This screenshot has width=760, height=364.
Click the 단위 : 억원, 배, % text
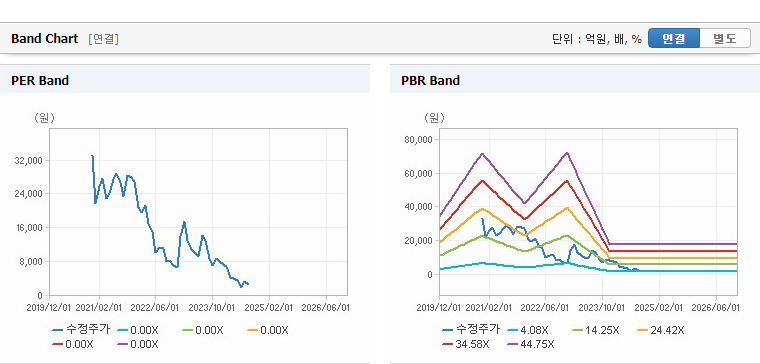tap(597, 39)
